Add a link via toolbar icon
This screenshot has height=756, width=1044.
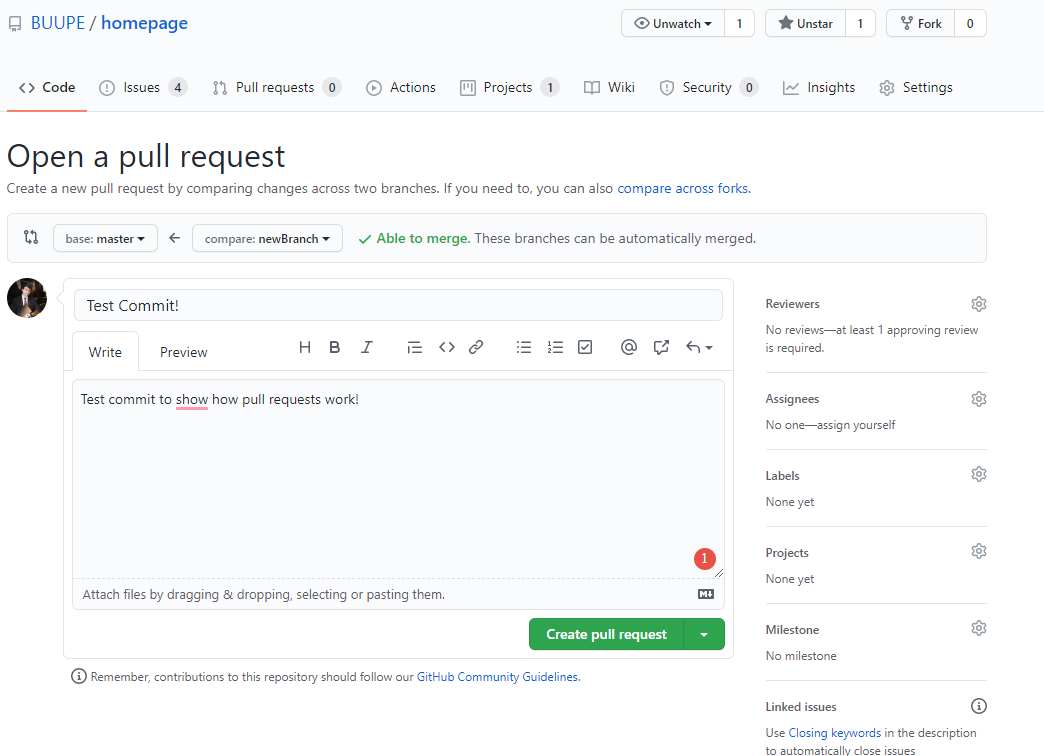coord(475,347)
